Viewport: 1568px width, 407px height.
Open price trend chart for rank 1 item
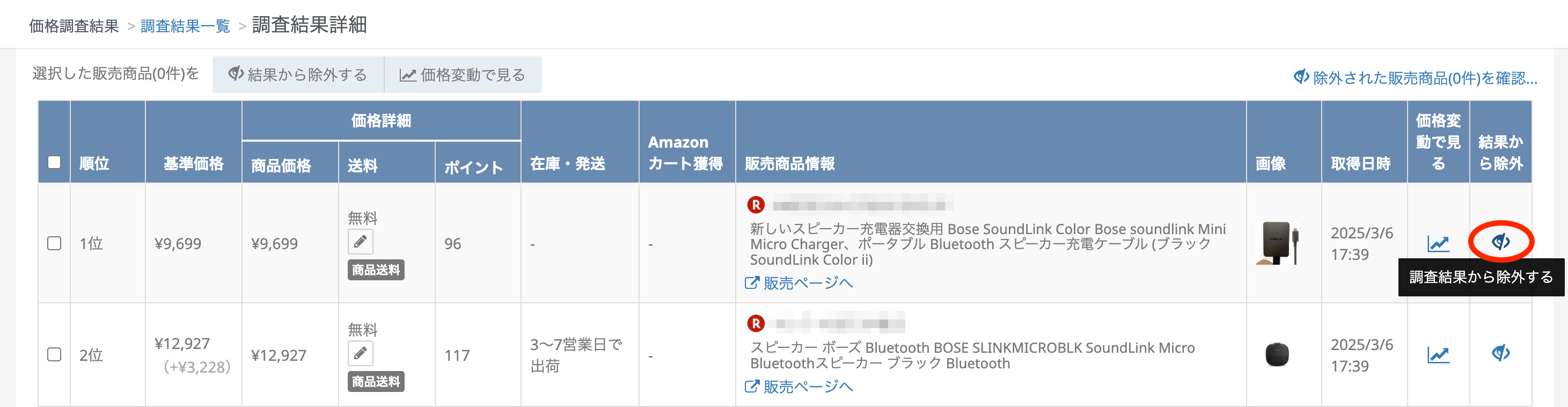pyautogui.click(x=1438, y=244)
